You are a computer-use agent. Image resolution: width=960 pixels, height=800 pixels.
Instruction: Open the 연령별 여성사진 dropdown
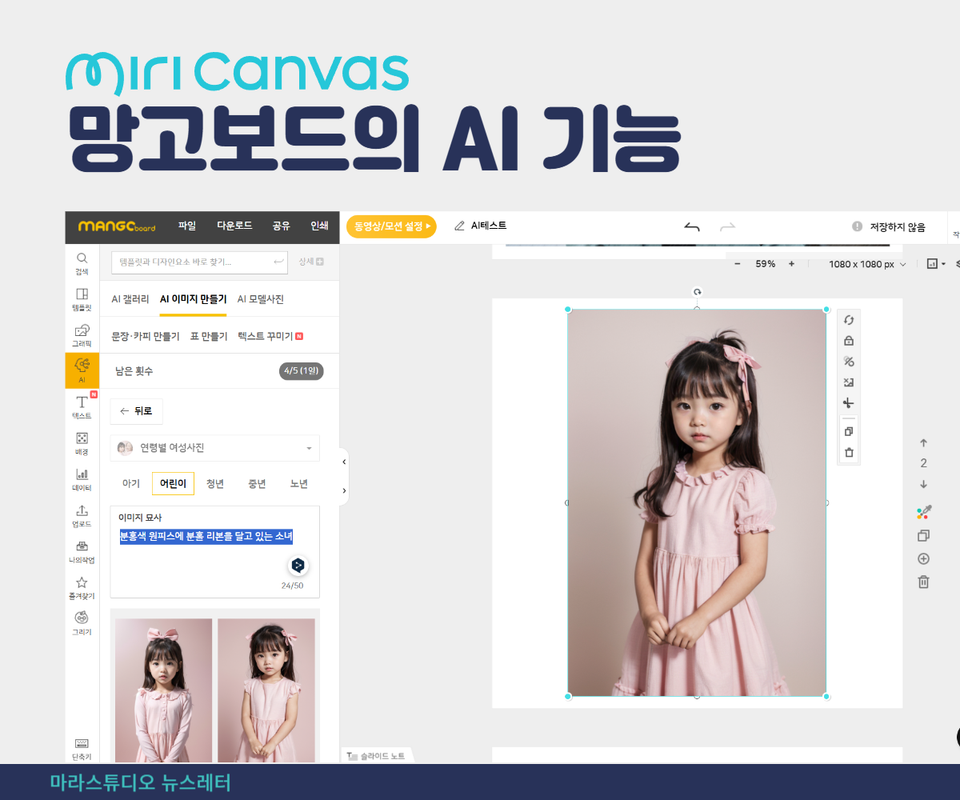[215, 447]
